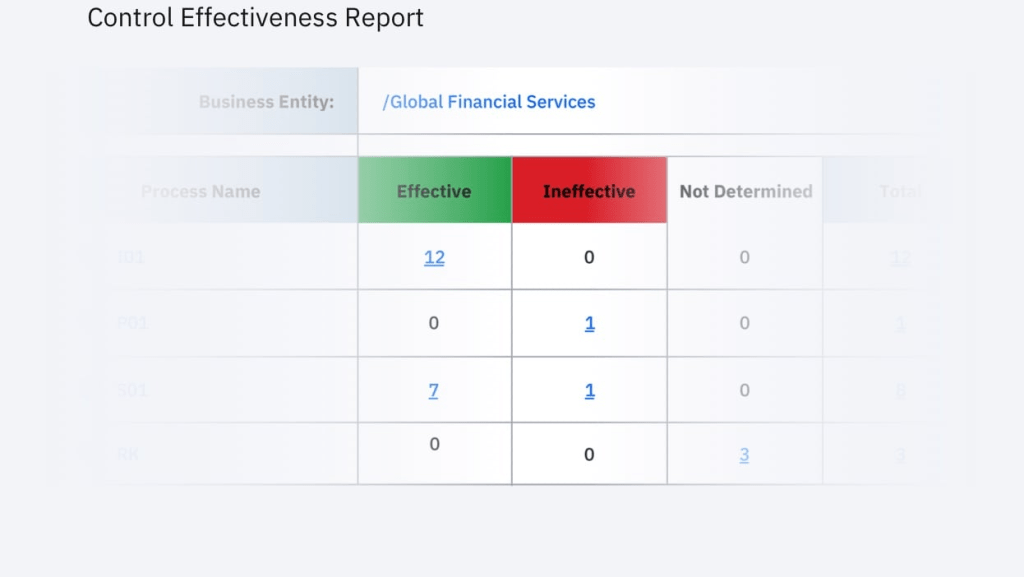
Task: Click the zero Effective cell for P01
Action: click(434, 323)
